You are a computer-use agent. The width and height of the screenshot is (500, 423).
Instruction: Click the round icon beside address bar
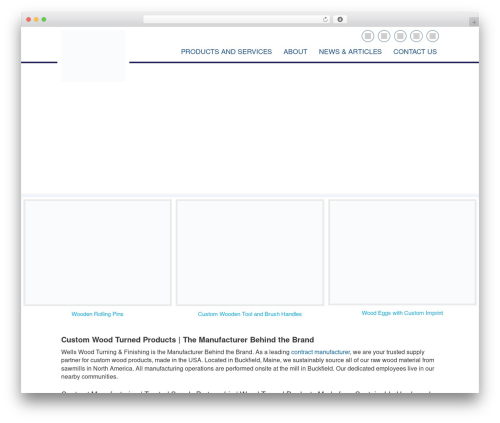click(x=340, y=19)
